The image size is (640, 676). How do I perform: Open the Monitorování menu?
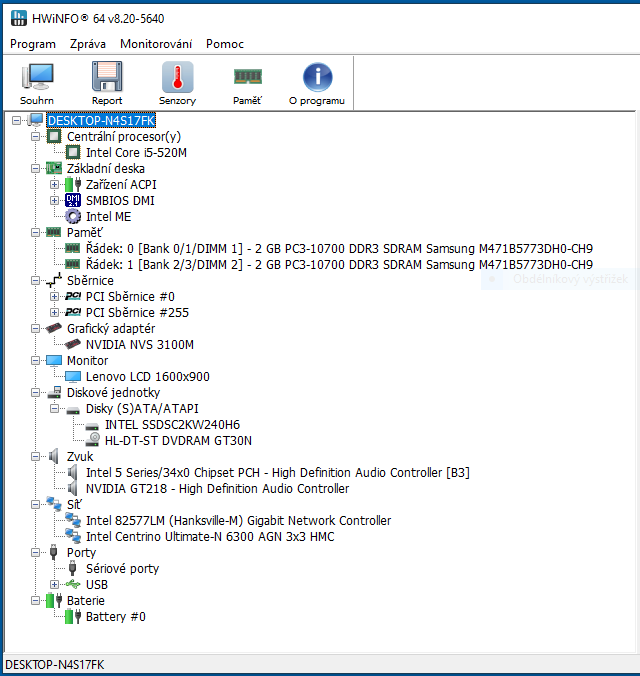point(156,44)
